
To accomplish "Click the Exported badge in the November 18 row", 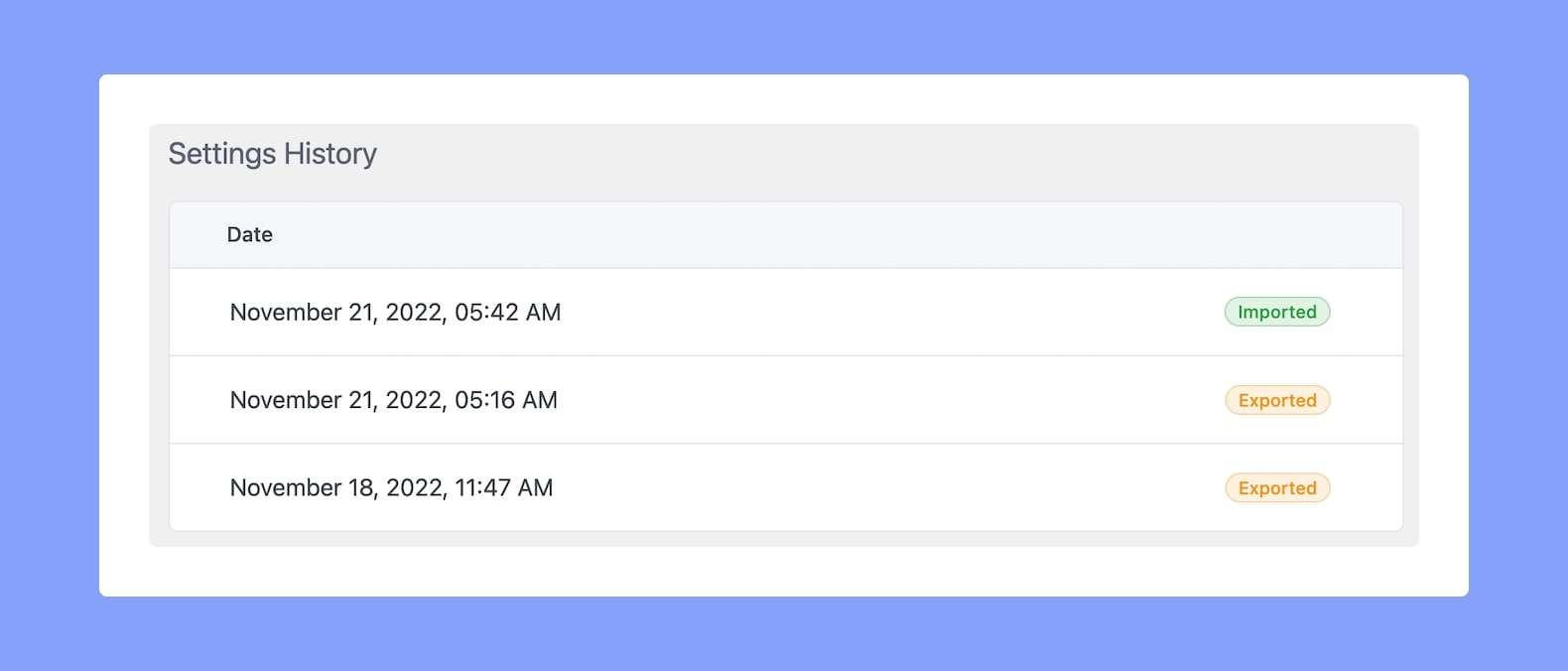I will click(x=1277, y=487).
